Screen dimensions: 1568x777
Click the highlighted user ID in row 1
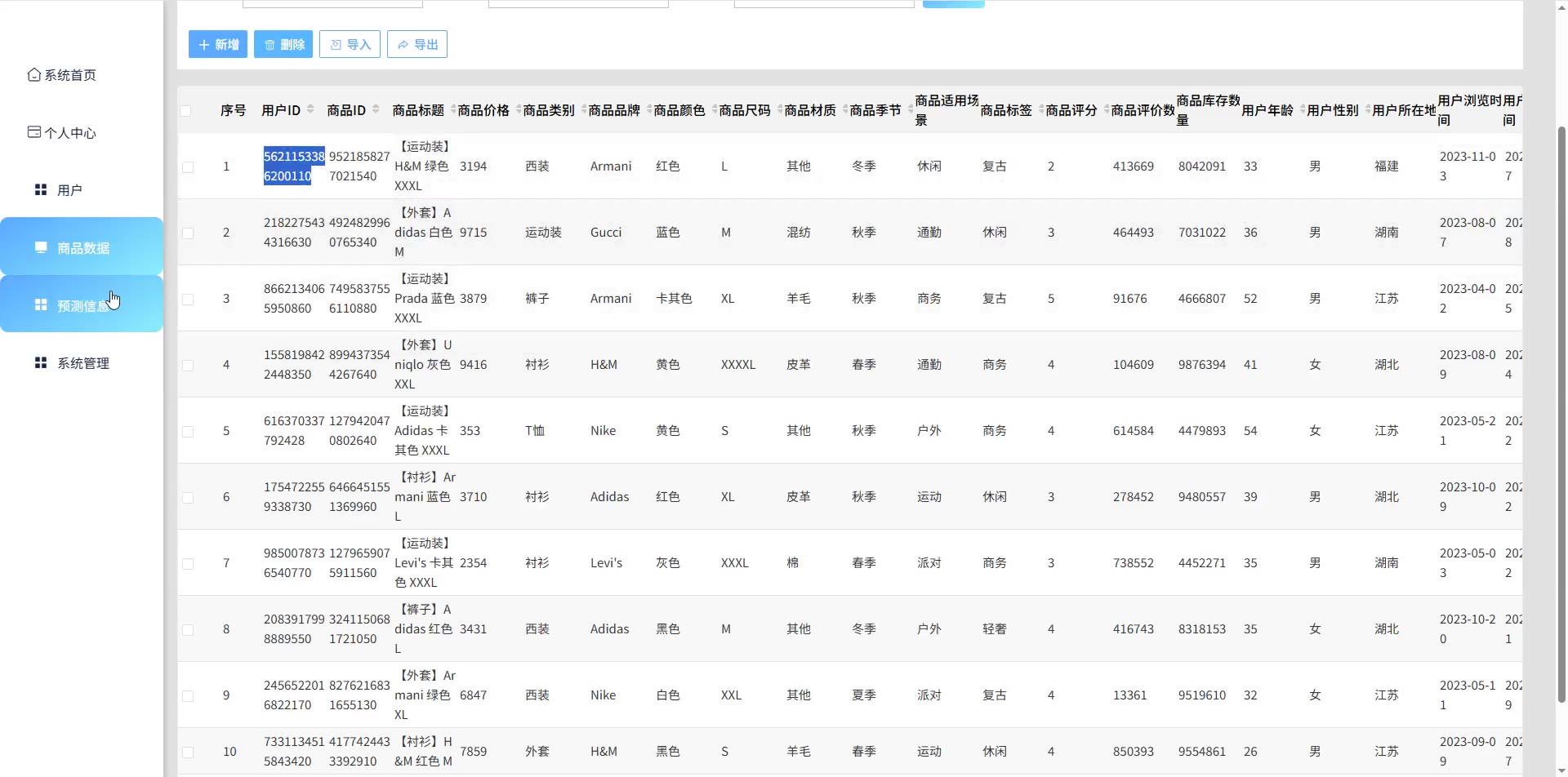click(294, 166)
